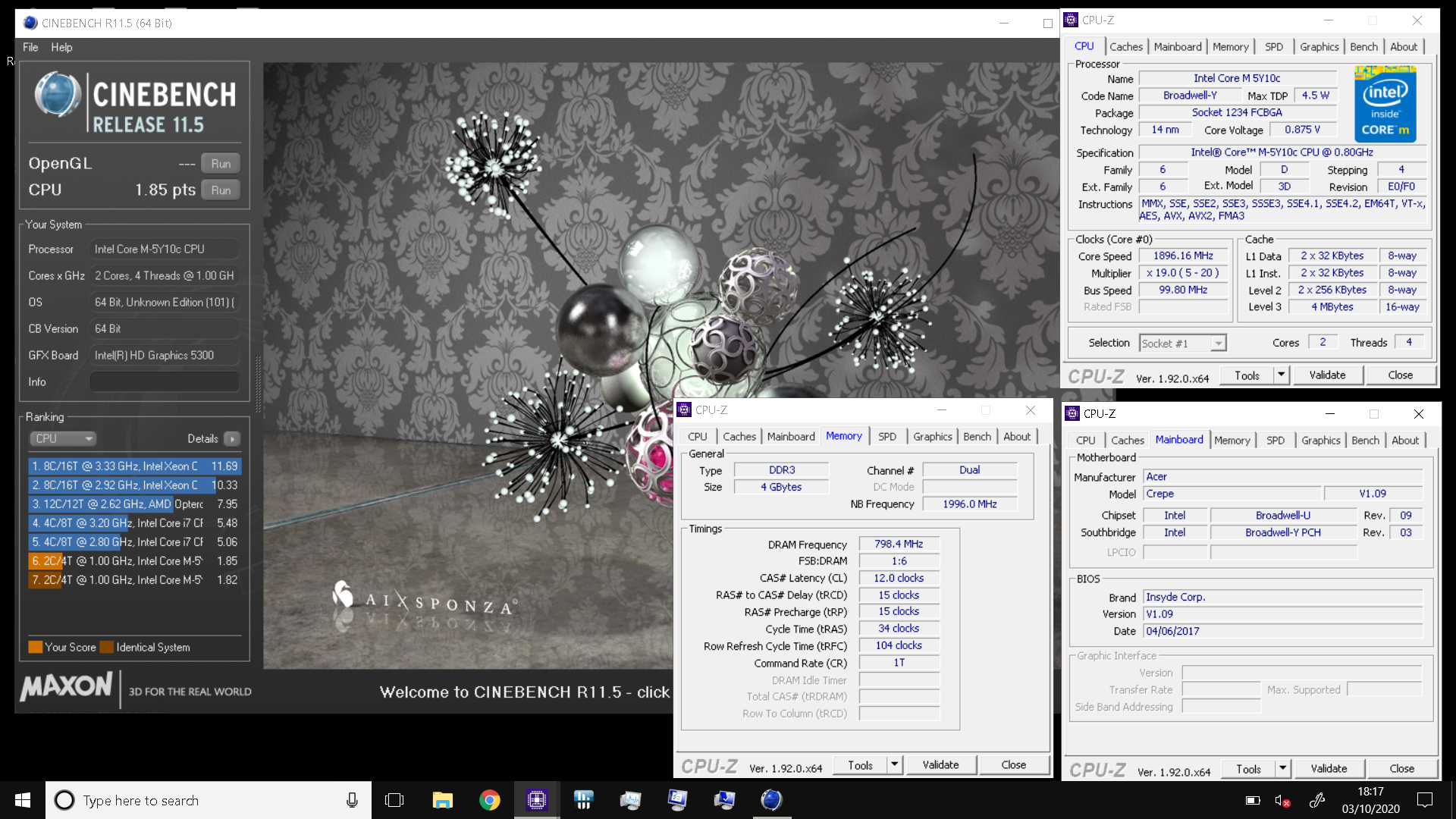Expand Tools dropdown arrow in CPU-Z CPU window
This screenshot has width=1456, height=819.
tap(1281, 375)
